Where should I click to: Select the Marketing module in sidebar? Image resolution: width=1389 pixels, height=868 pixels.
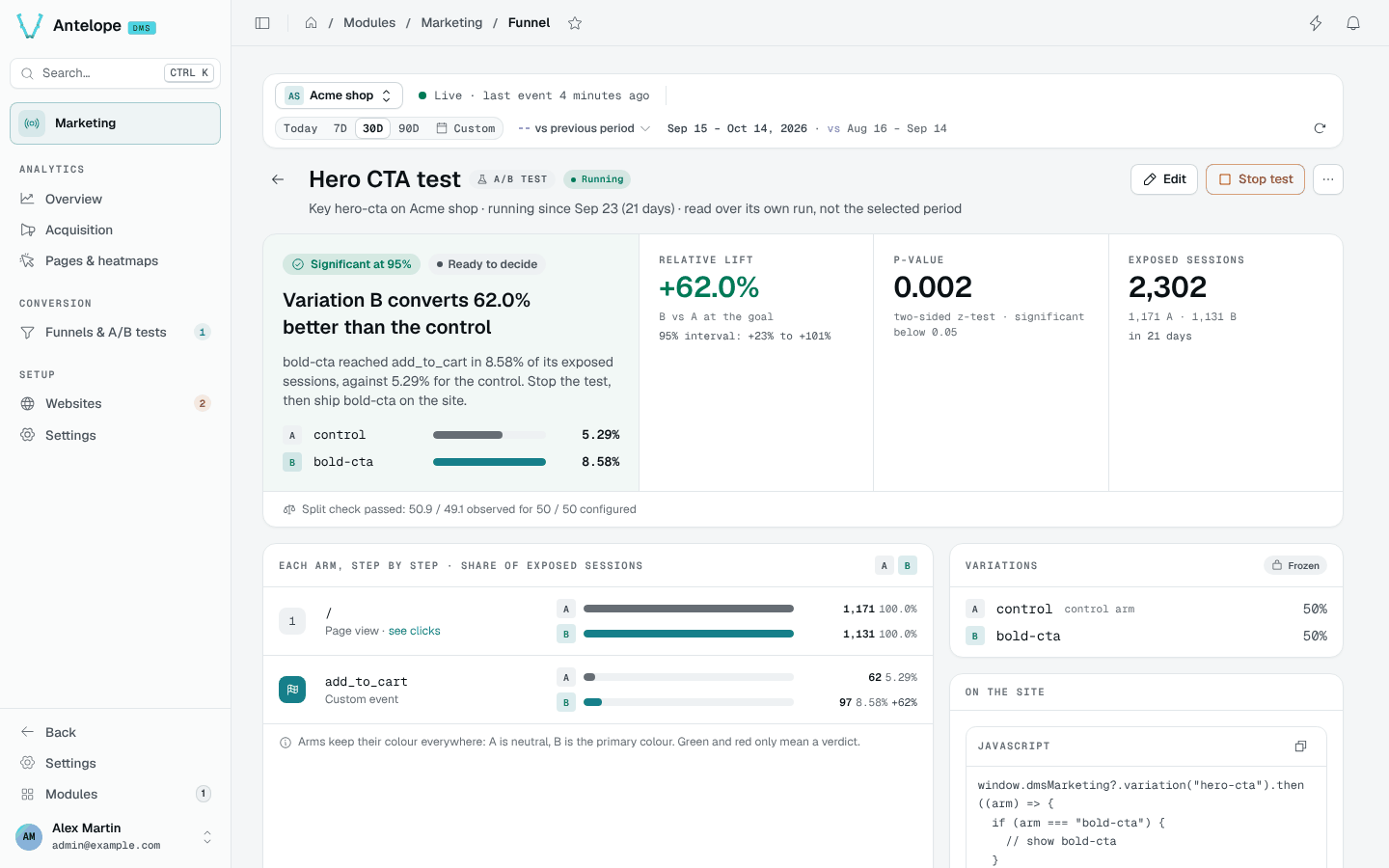pos(115,123)
